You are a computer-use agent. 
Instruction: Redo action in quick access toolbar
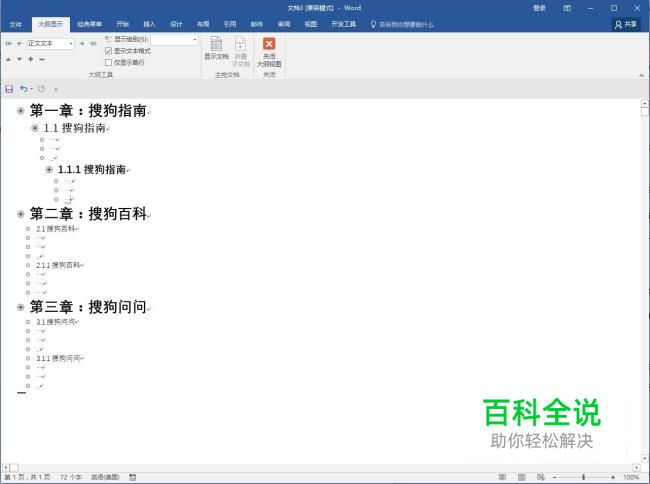(41, 89)
